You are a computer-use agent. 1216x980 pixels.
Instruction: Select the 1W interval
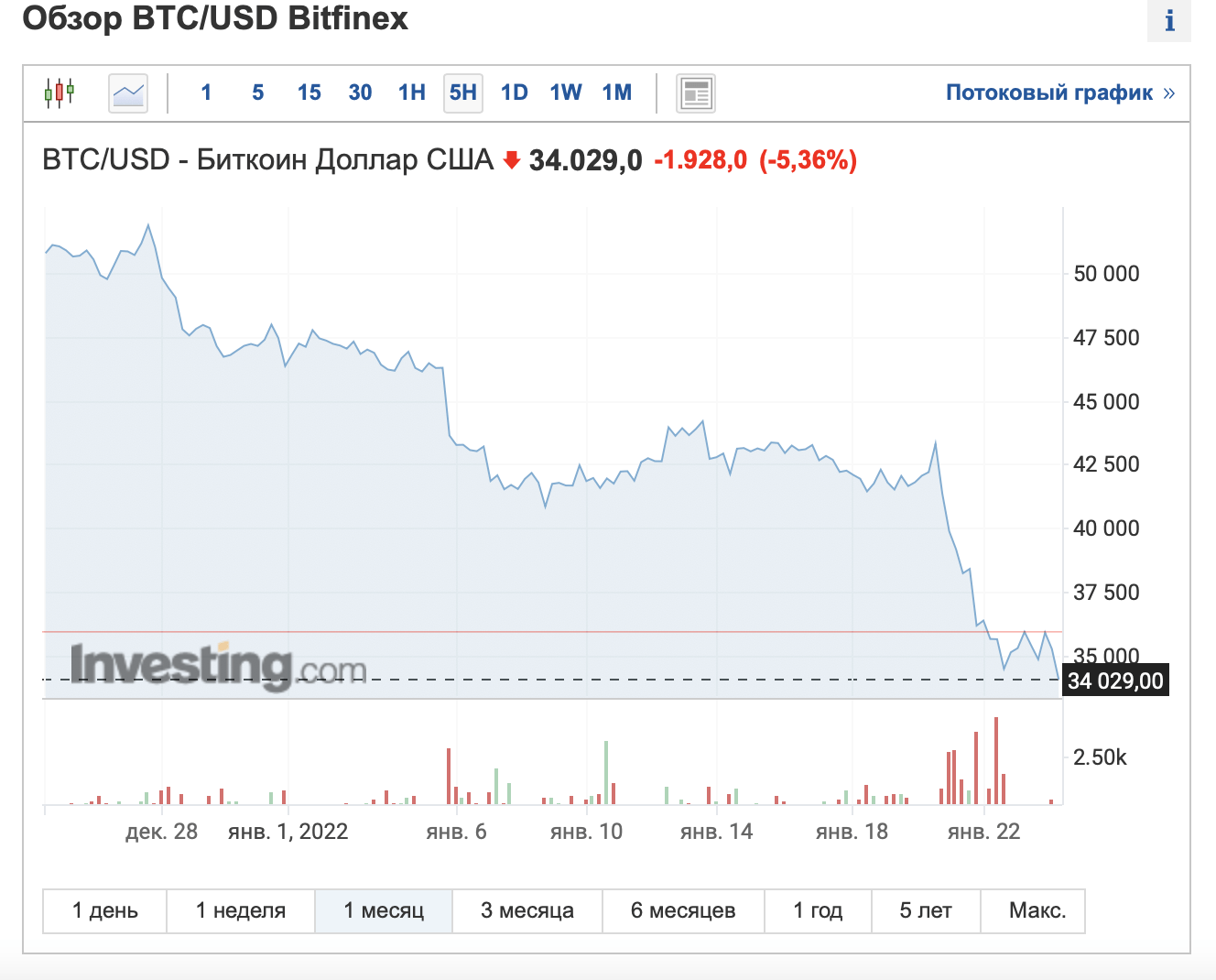[x=566, y=93]
